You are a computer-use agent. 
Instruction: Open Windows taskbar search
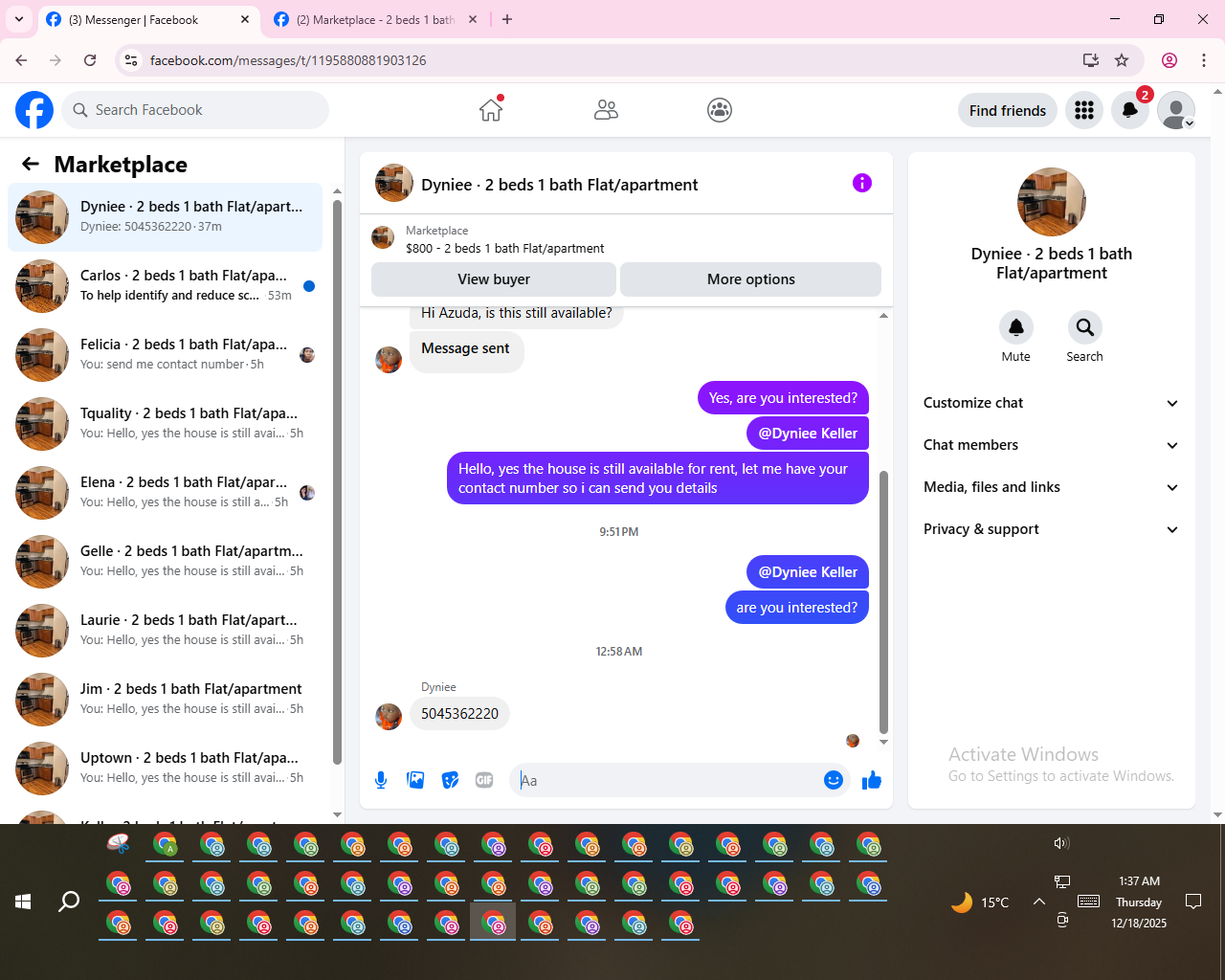69,902
